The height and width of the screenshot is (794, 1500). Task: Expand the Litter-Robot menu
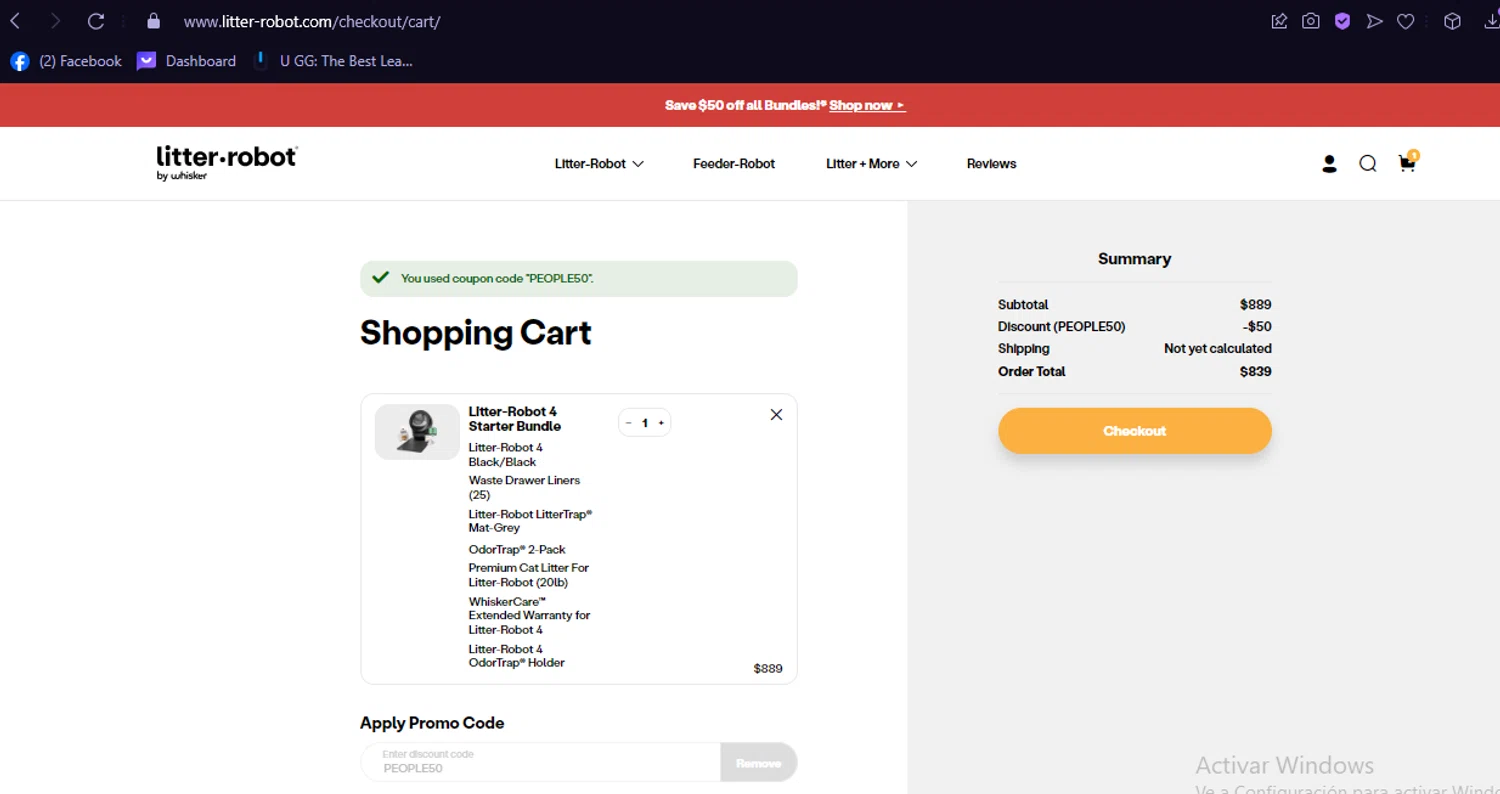599,164
